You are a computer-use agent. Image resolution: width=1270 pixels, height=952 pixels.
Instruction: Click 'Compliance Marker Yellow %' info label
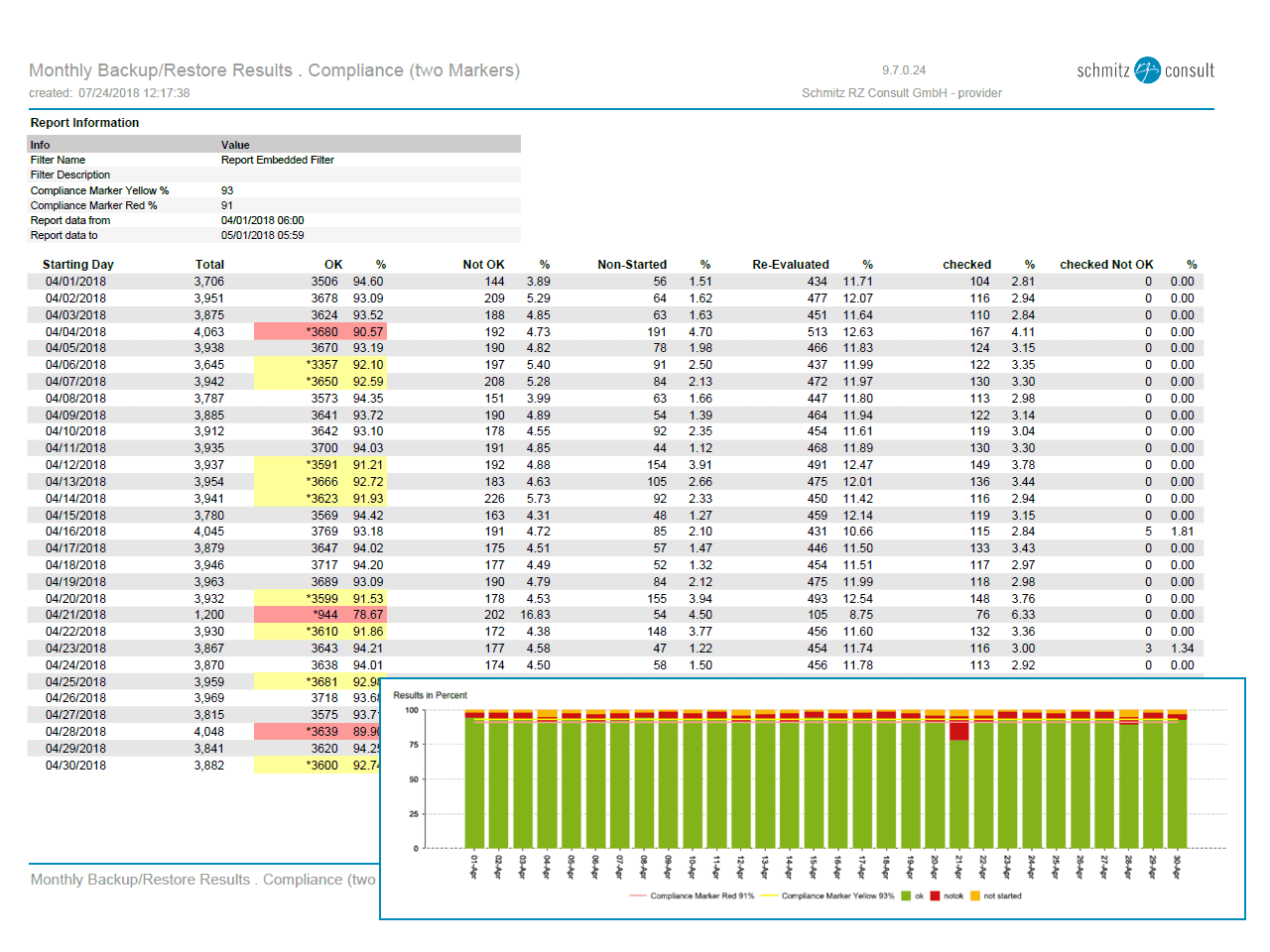point(99,190)
